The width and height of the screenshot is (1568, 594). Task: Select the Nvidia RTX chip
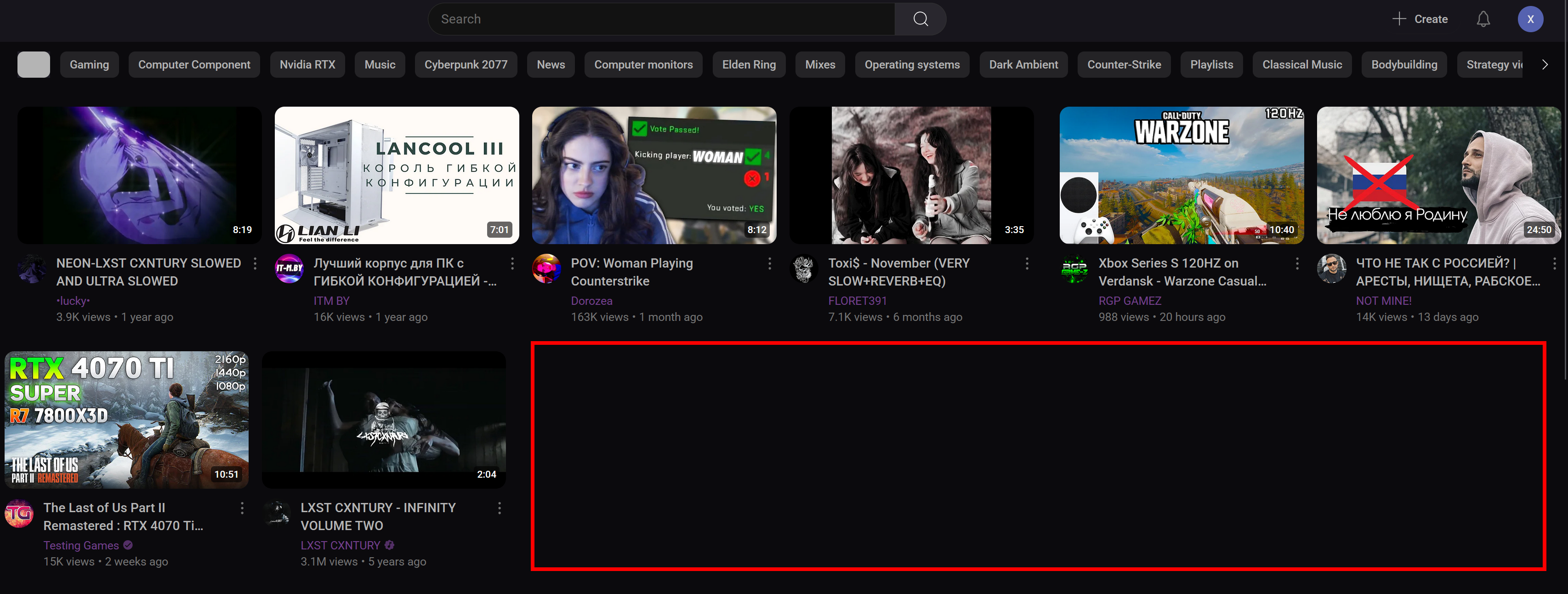point(307,64)
